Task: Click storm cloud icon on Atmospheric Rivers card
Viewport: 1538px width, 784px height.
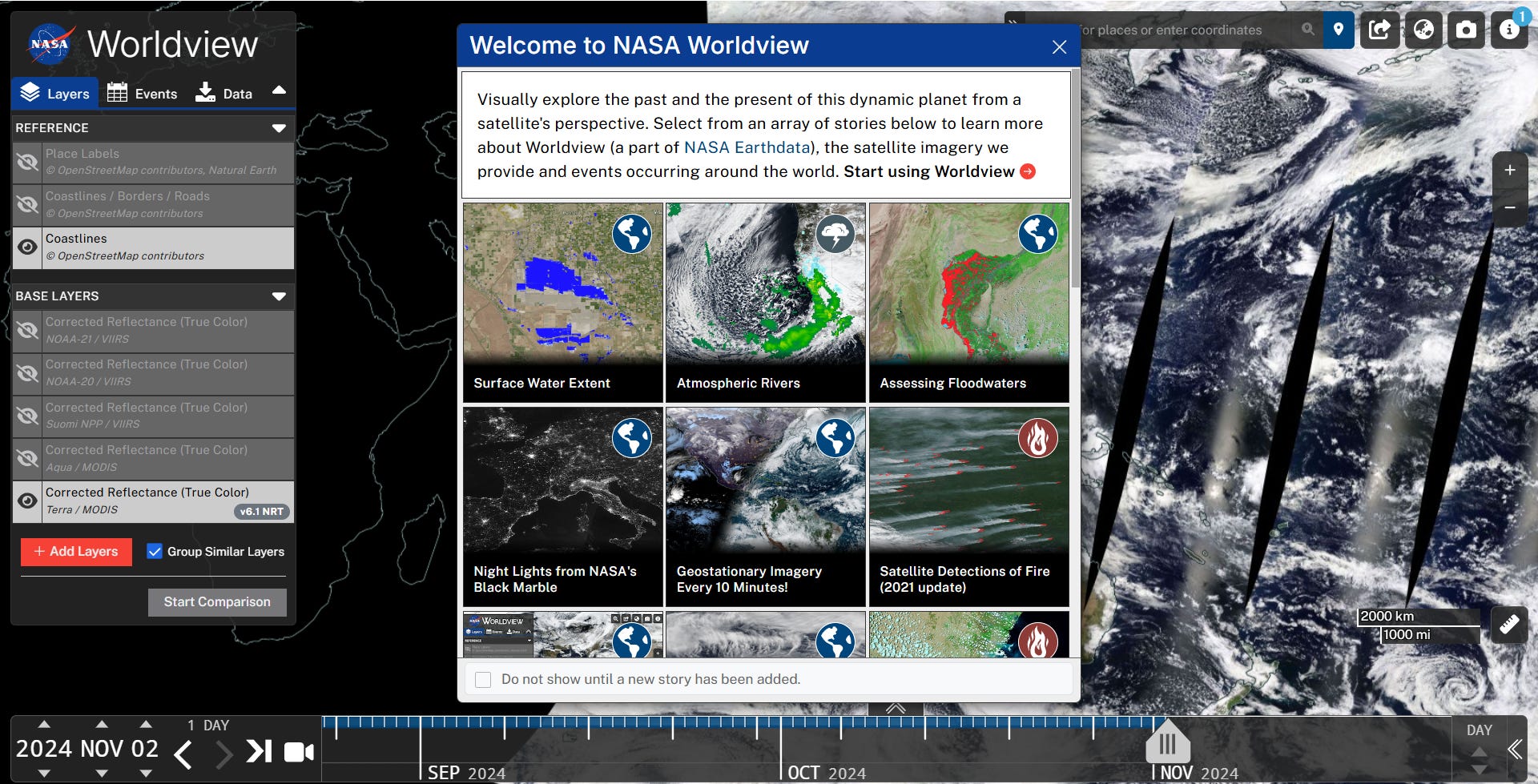Action: [x=835, y=234]
